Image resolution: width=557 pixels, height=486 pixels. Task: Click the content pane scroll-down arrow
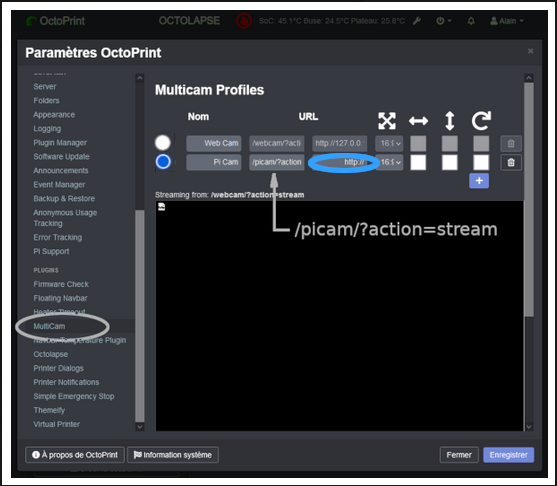(x=529, y=426)
